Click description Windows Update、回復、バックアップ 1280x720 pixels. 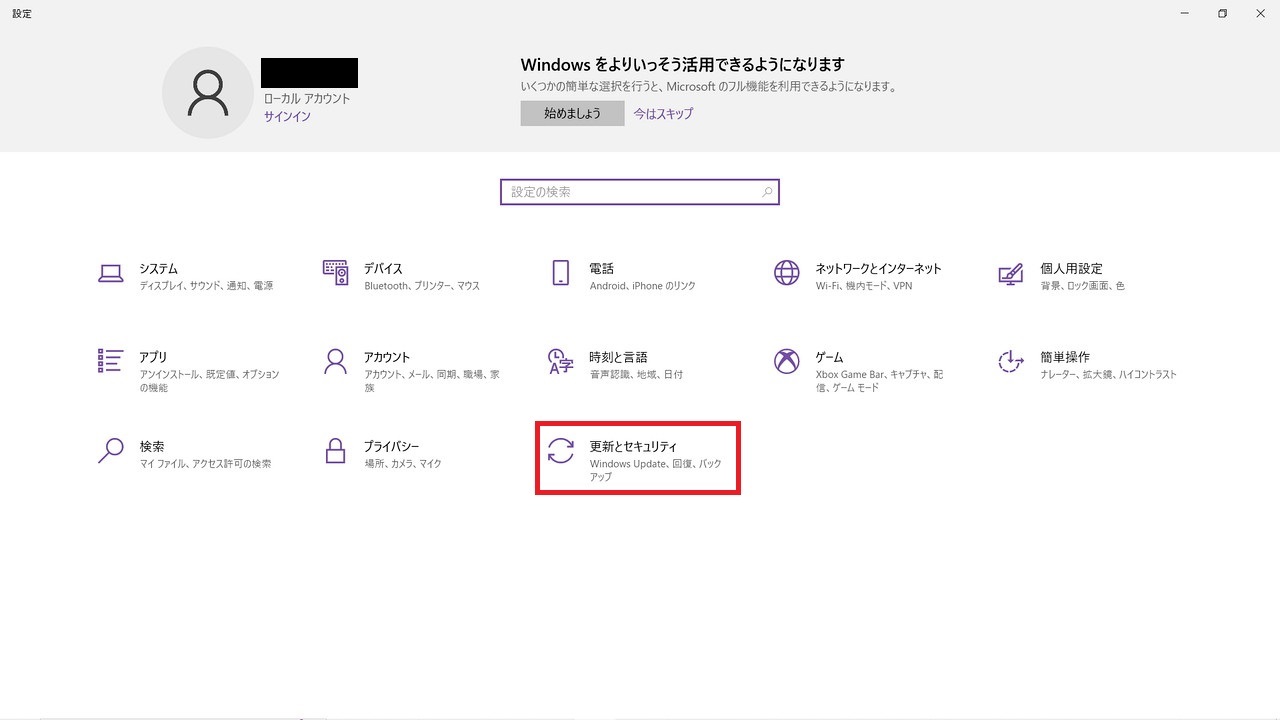coord(655,470)
